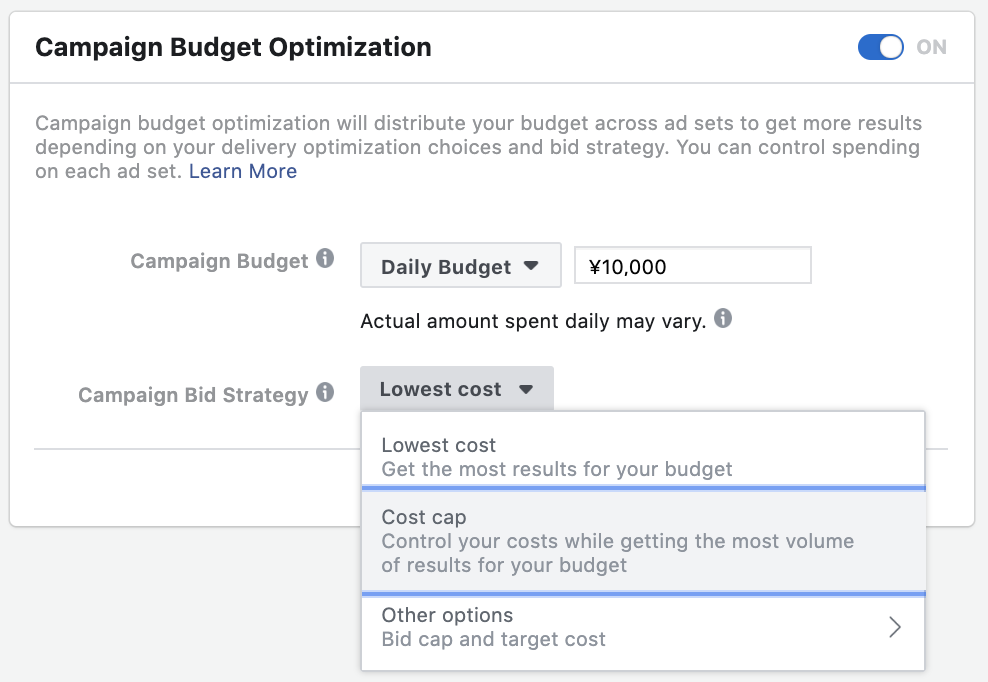The height and width of the screenshot is (682, 988).
Task: Click the Daily Budget dropdown arrow
Action: 531,265
